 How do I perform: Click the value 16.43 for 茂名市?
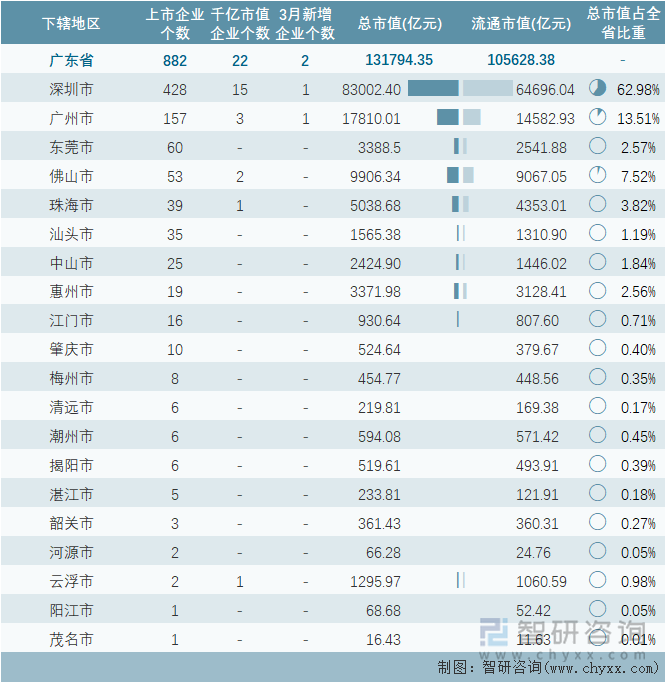tap(383, 640)
